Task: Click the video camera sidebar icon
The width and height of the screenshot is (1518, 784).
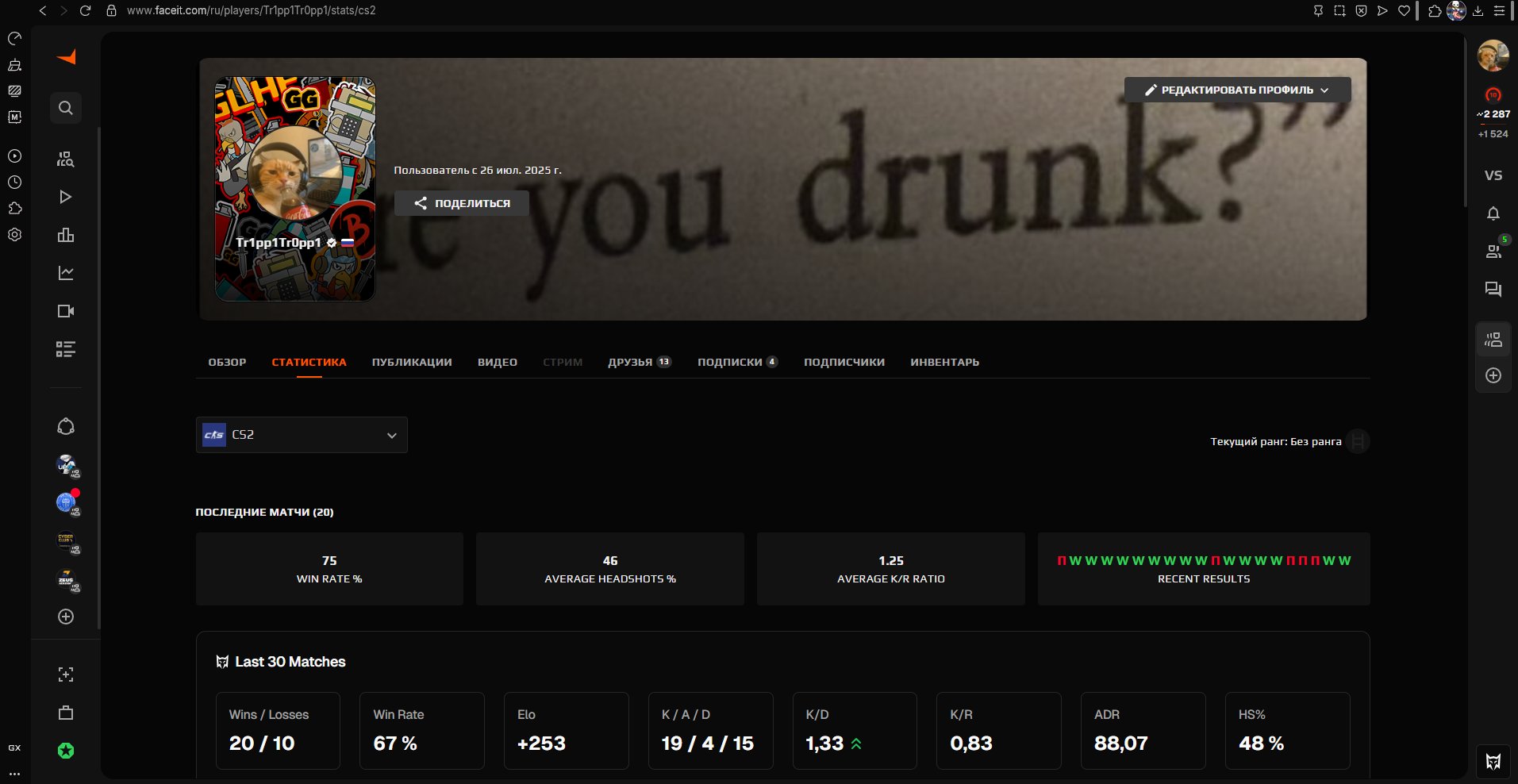Action: coord(66,311)
